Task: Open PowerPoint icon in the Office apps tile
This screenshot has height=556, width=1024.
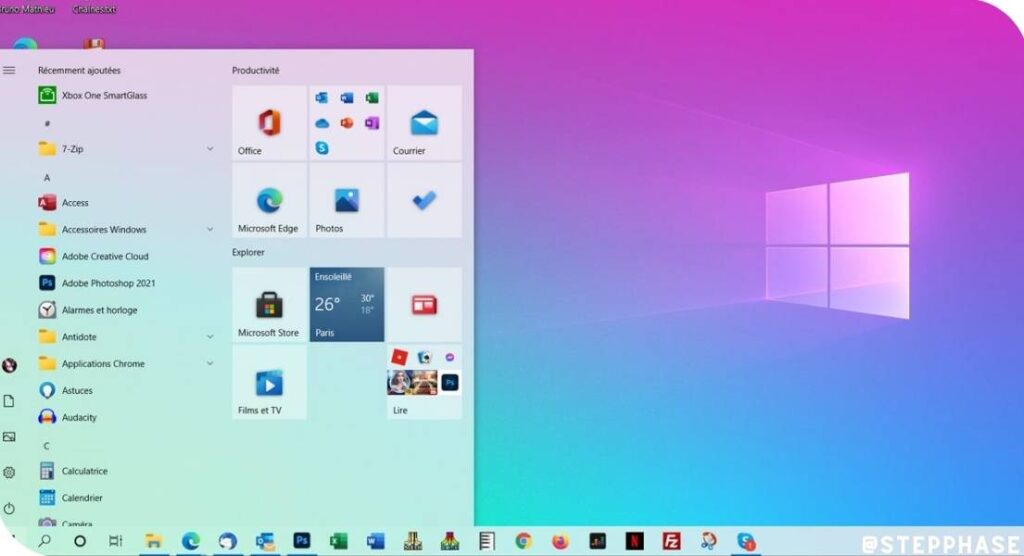Action: tap(347, 123)
